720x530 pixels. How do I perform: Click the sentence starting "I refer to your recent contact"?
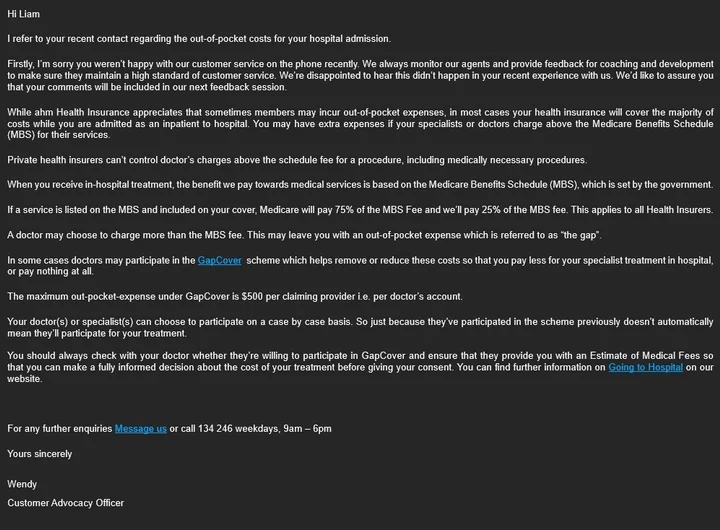pos(198,39)
